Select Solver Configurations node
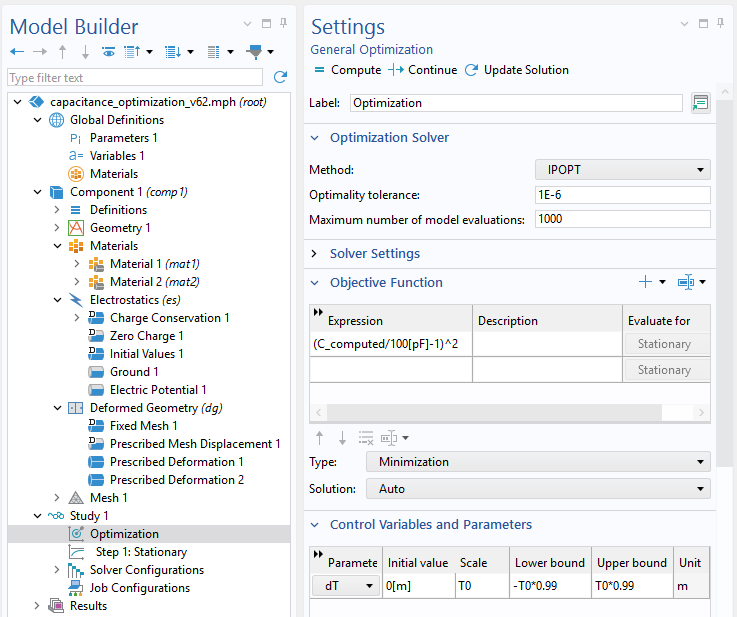The image size is (737, 617). [147, 570]
